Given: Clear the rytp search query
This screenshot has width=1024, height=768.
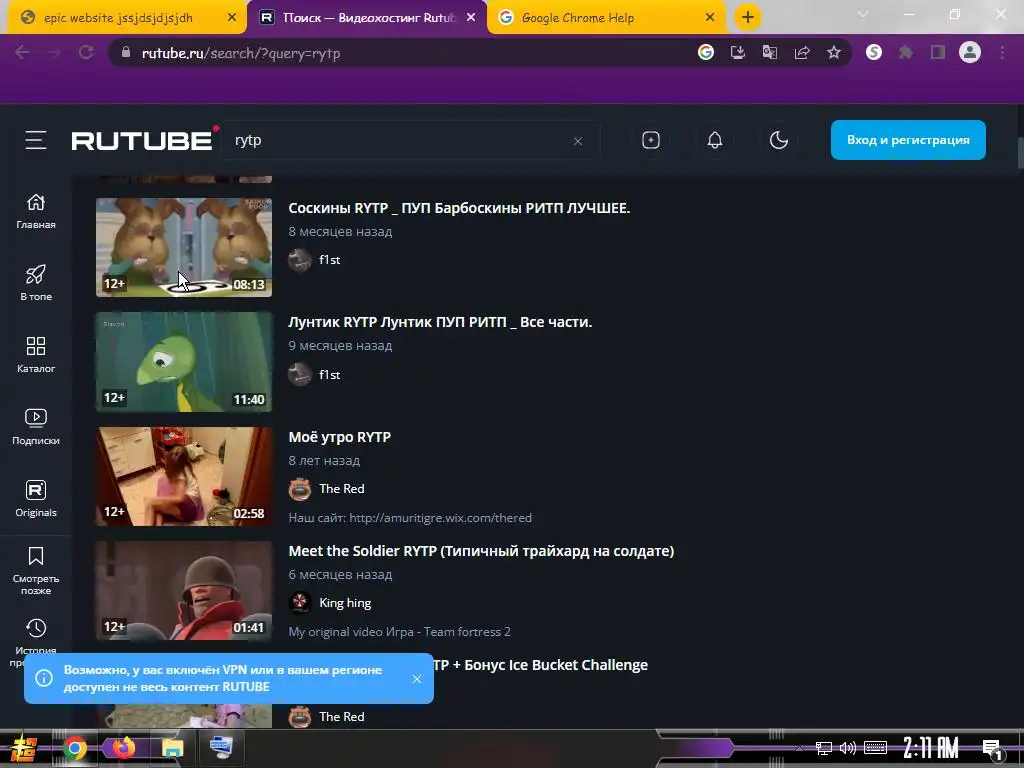Looking at the screenshot, I should pos(577,141).
